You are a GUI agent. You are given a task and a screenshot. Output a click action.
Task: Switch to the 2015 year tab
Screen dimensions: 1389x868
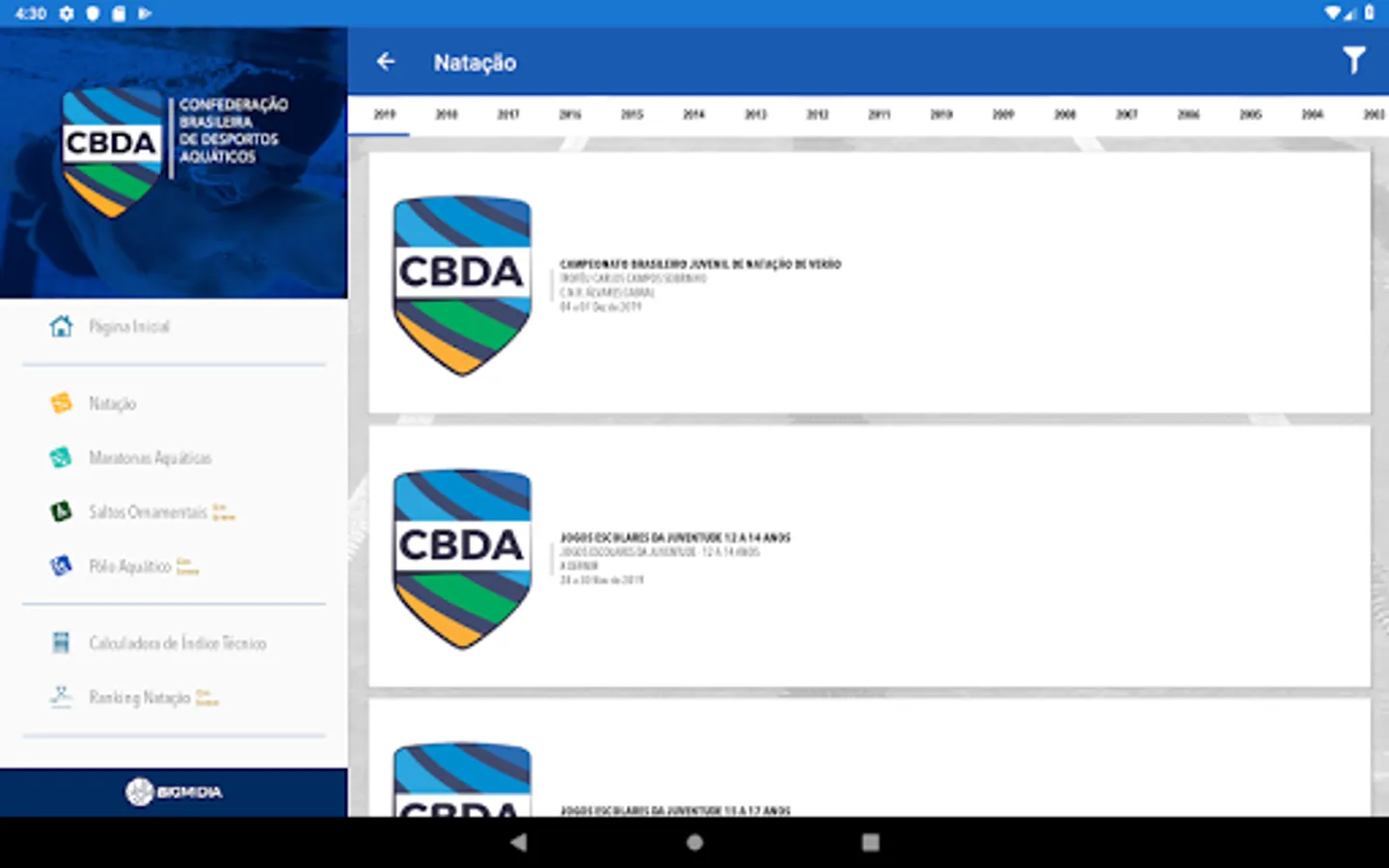[x=632, y=114]
